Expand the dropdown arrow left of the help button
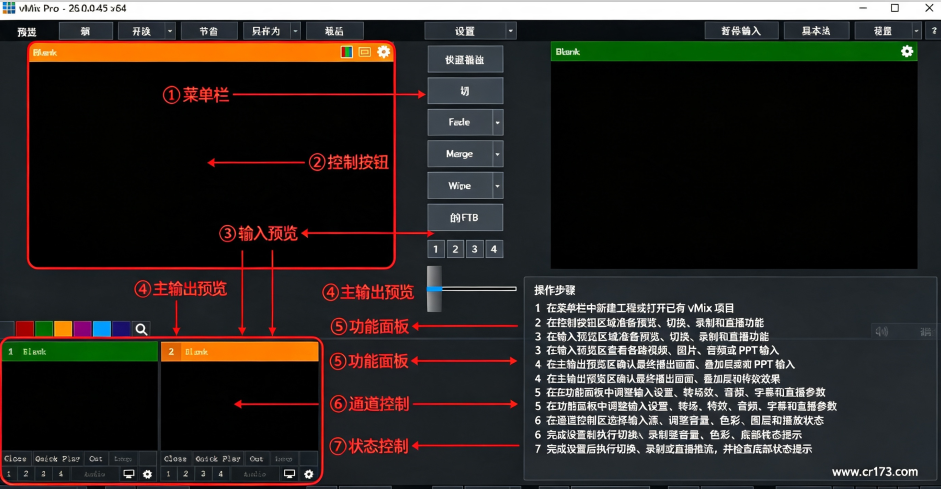The height and width of the screenshot is (489, 941). tap(916, 31)
